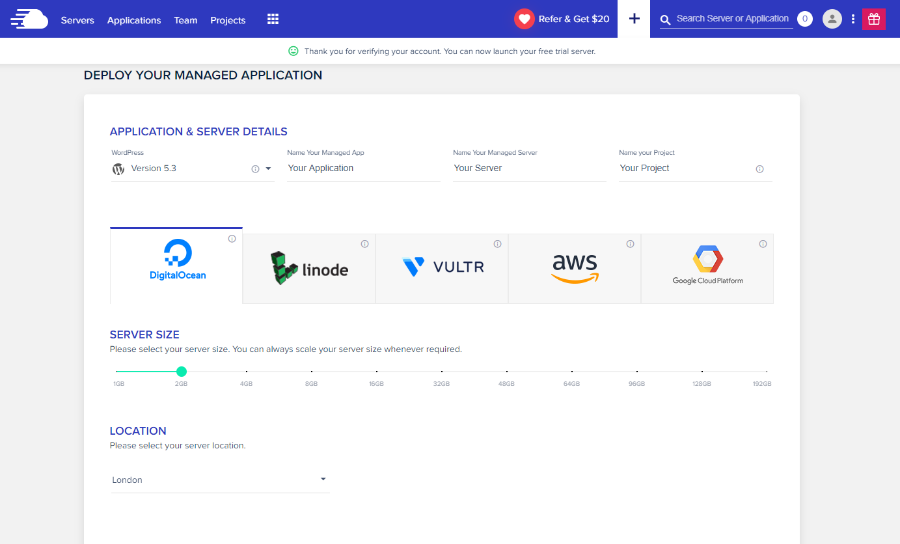900x544 pixels.
Task: Open the notification counter badge
Action: pos(805,19)
